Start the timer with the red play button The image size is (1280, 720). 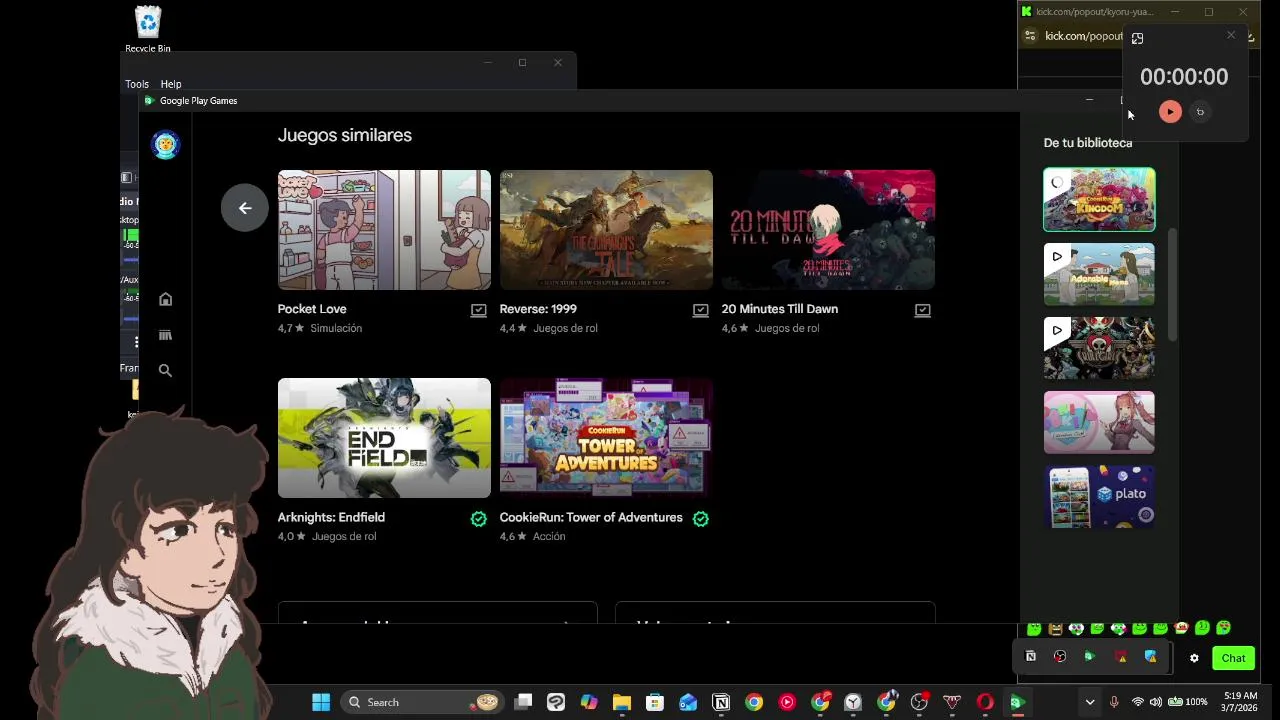(1170, 112)
